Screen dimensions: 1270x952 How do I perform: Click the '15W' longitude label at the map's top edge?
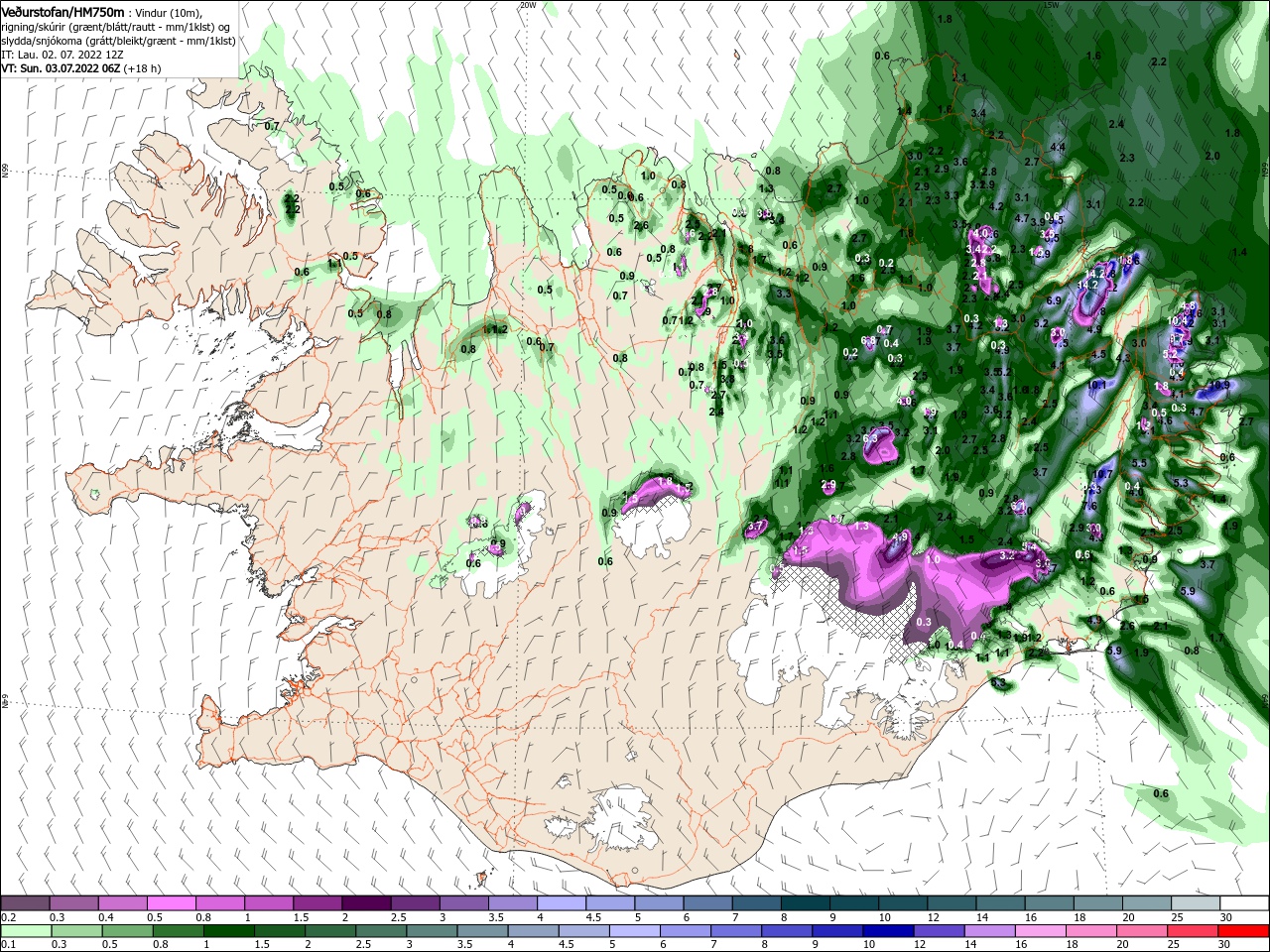point(1052,5)
